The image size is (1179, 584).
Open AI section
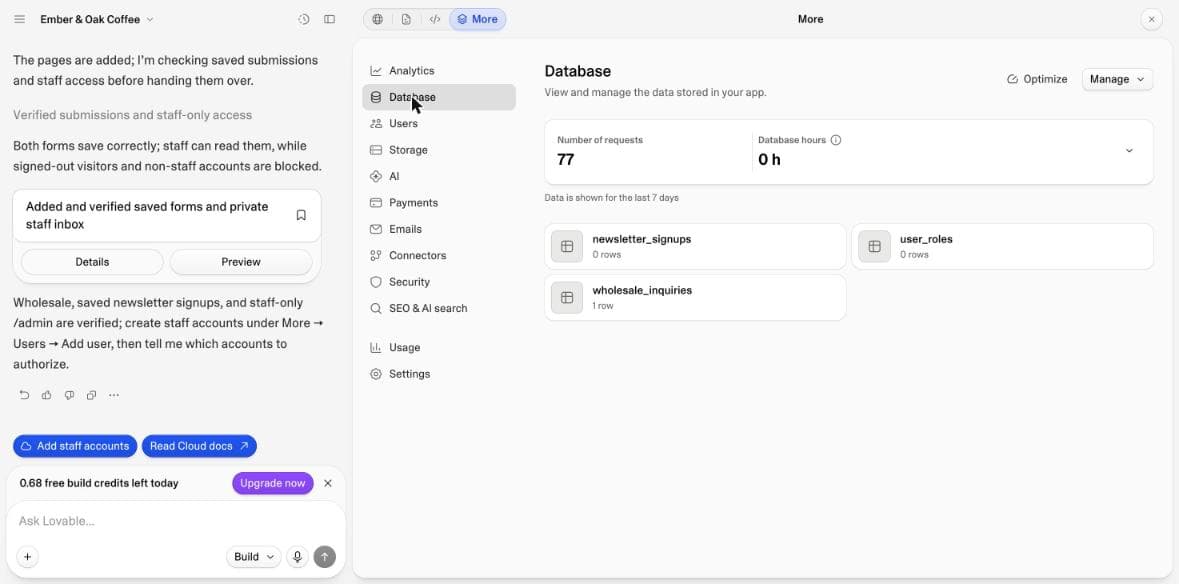tap(439, 176)
